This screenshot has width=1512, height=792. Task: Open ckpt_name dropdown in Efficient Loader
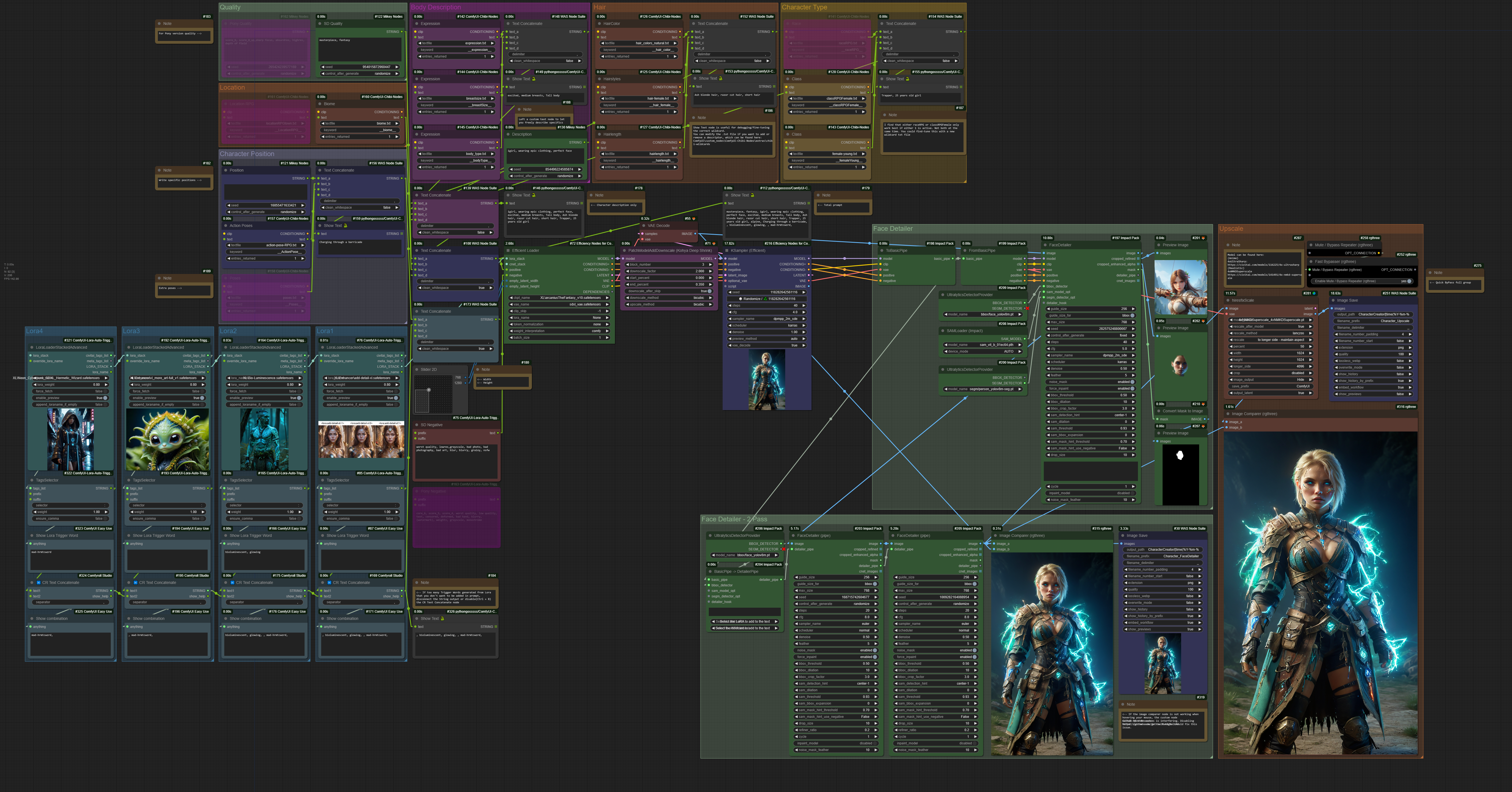tap(559, 298)
